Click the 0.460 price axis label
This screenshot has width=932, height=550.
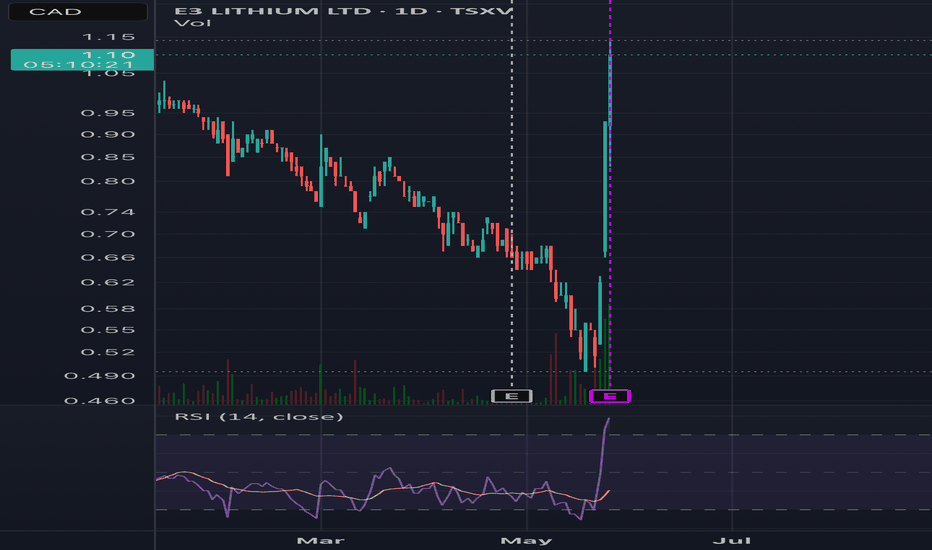click(x=100, y=401)
